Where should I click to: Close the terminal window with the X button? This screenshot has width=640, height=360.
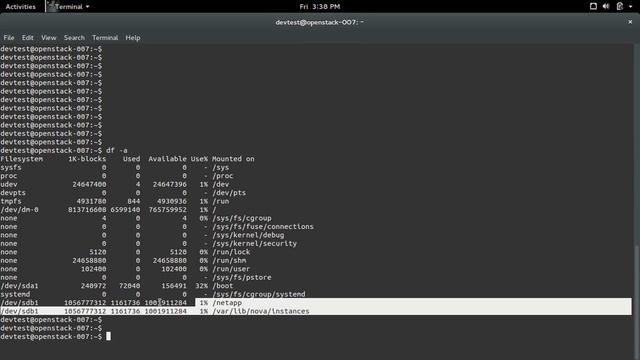pos(630,22)
